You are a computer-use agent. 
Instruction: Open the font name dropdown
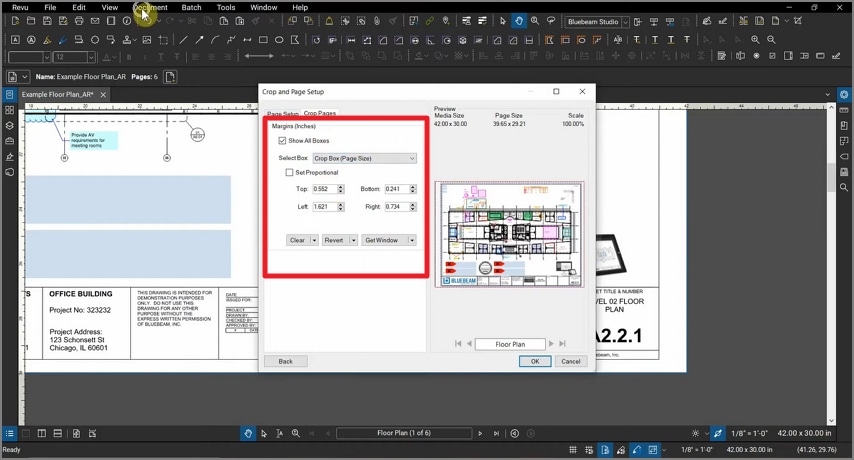[x=46, y=57]
